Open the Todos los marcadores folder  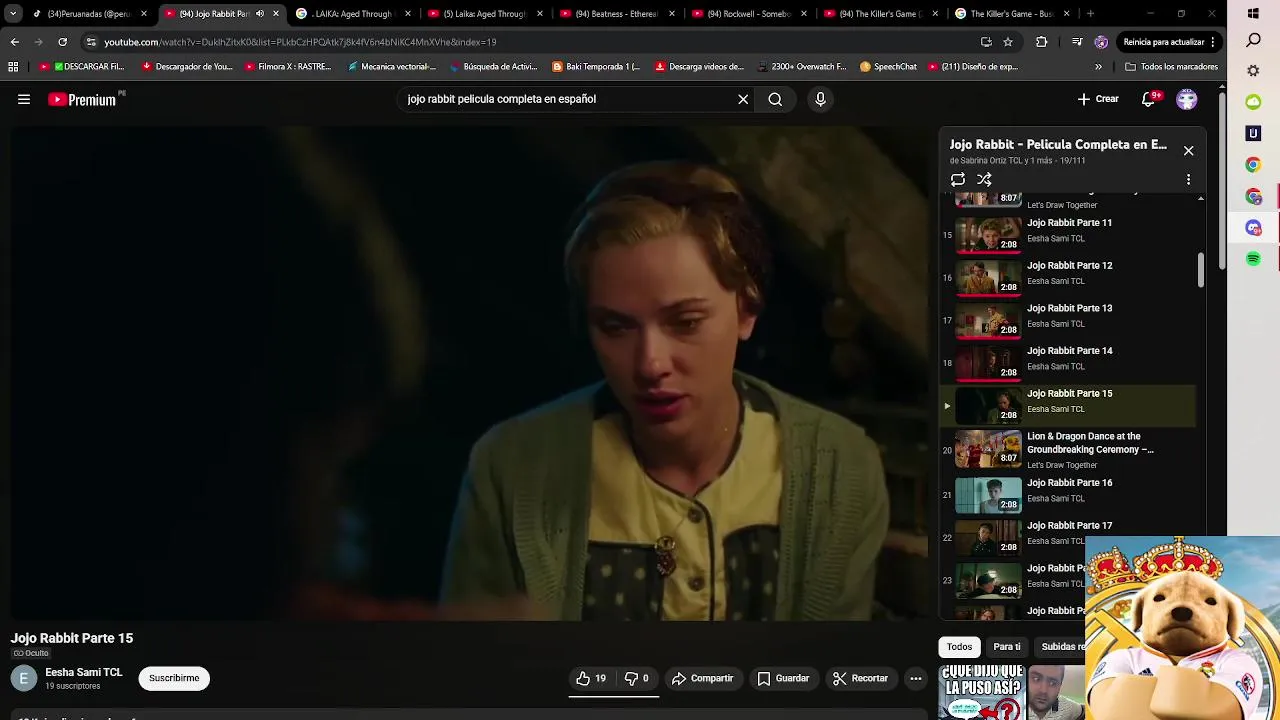point(1171,67)
